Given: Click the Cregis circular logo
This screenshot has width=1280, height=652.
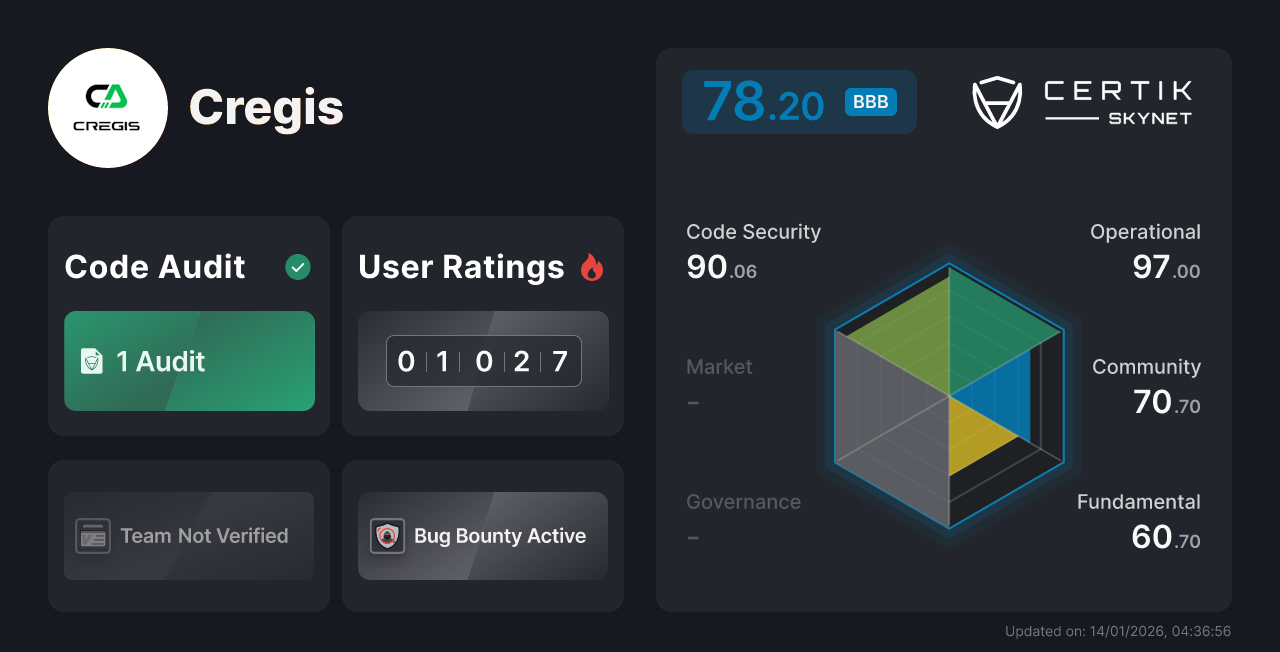Looking at the screenshot, I should coord(107,107).
